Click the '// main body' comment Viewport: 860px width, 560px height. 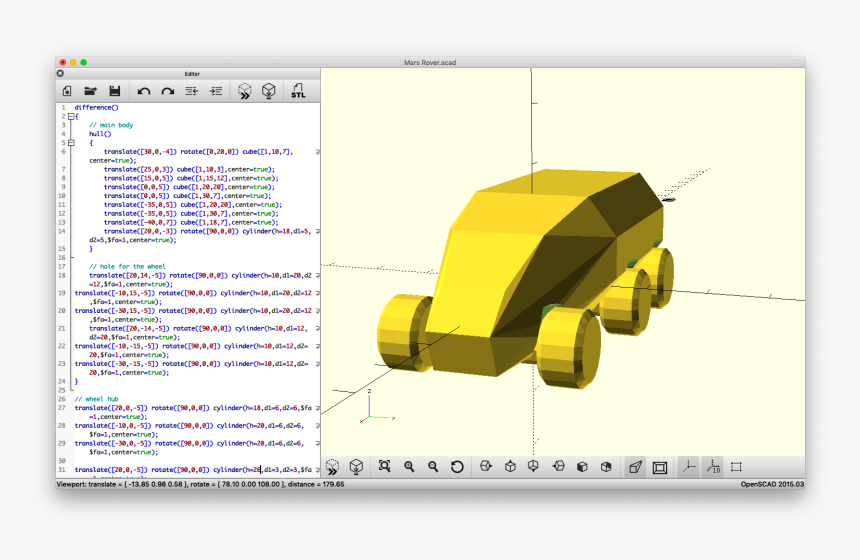(x=111, y=125)
